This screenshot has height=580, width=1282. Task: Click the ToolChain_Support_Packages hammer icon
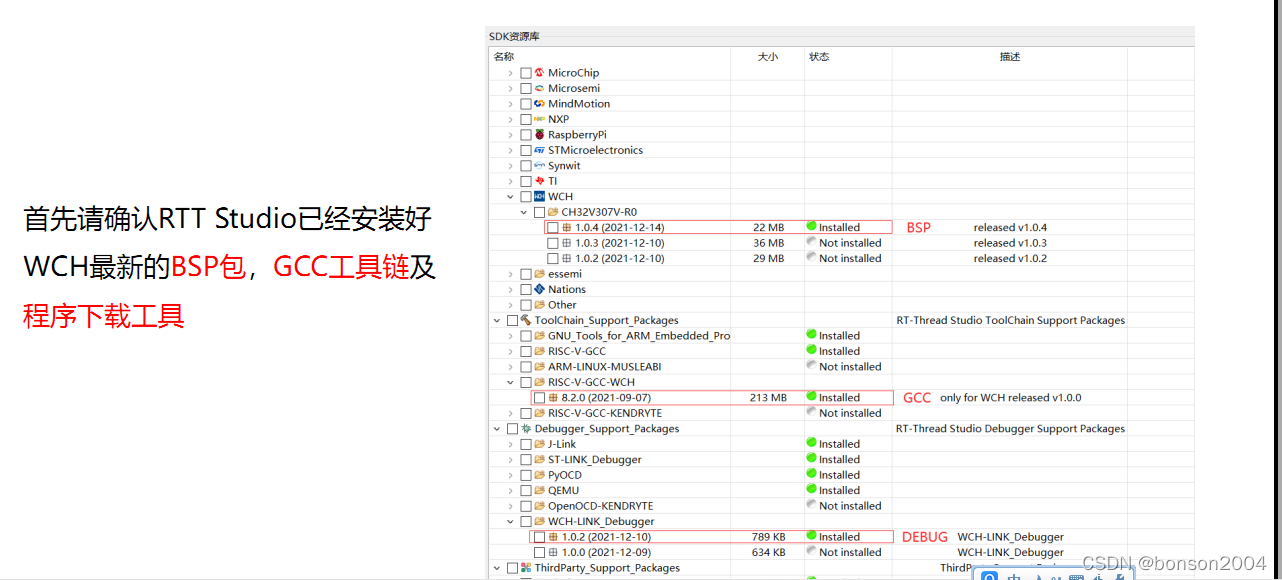pos(526,320)
